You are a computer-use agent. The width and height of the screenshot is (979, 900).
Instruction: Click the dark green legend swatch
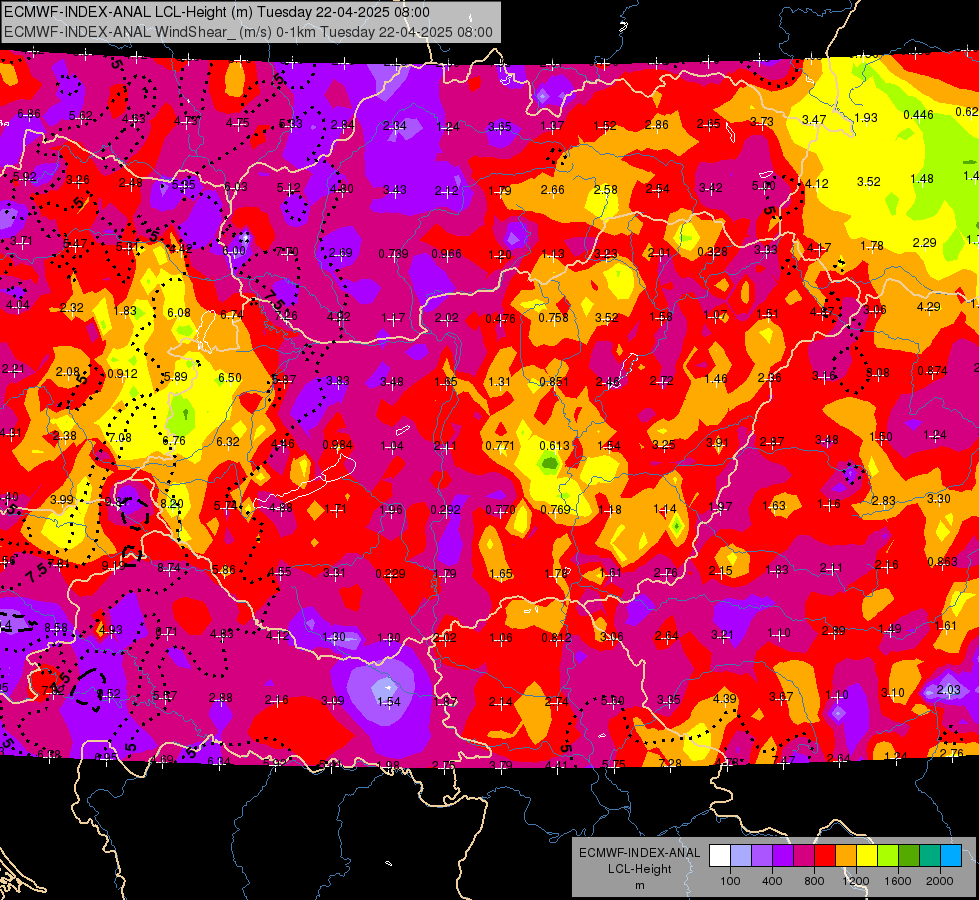pos(909,856)
